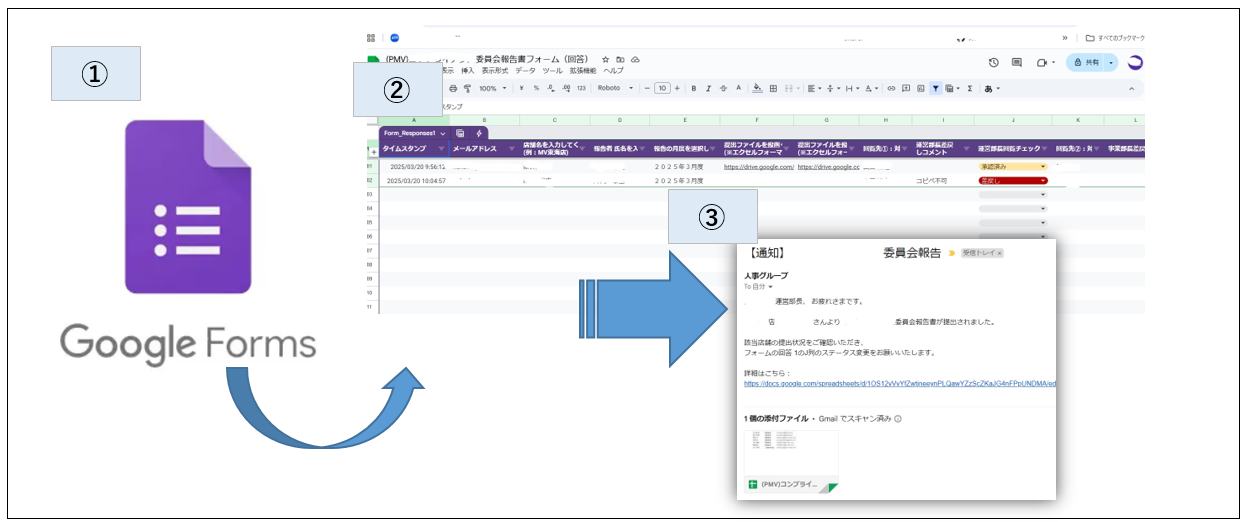
Task: Open input tools あ dropdown
Action: [993, 88]
